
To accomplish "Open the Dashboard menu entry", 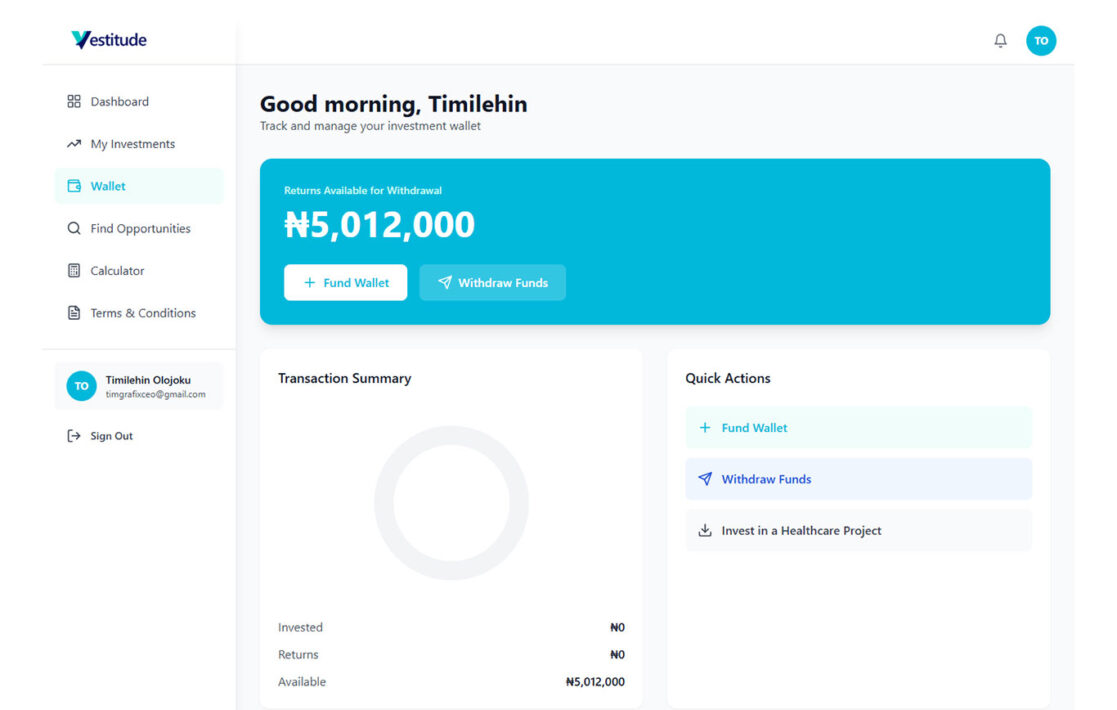I will pyautogui.click(x=119, y=101).
